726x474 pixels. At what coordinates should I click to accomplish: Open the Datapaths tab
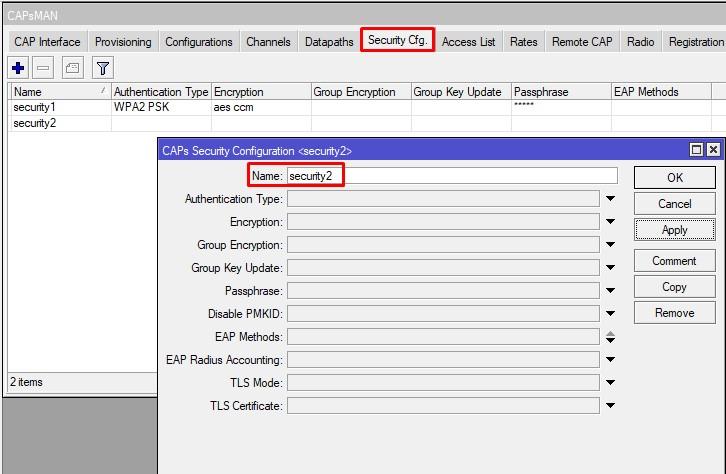coord(329,42)
